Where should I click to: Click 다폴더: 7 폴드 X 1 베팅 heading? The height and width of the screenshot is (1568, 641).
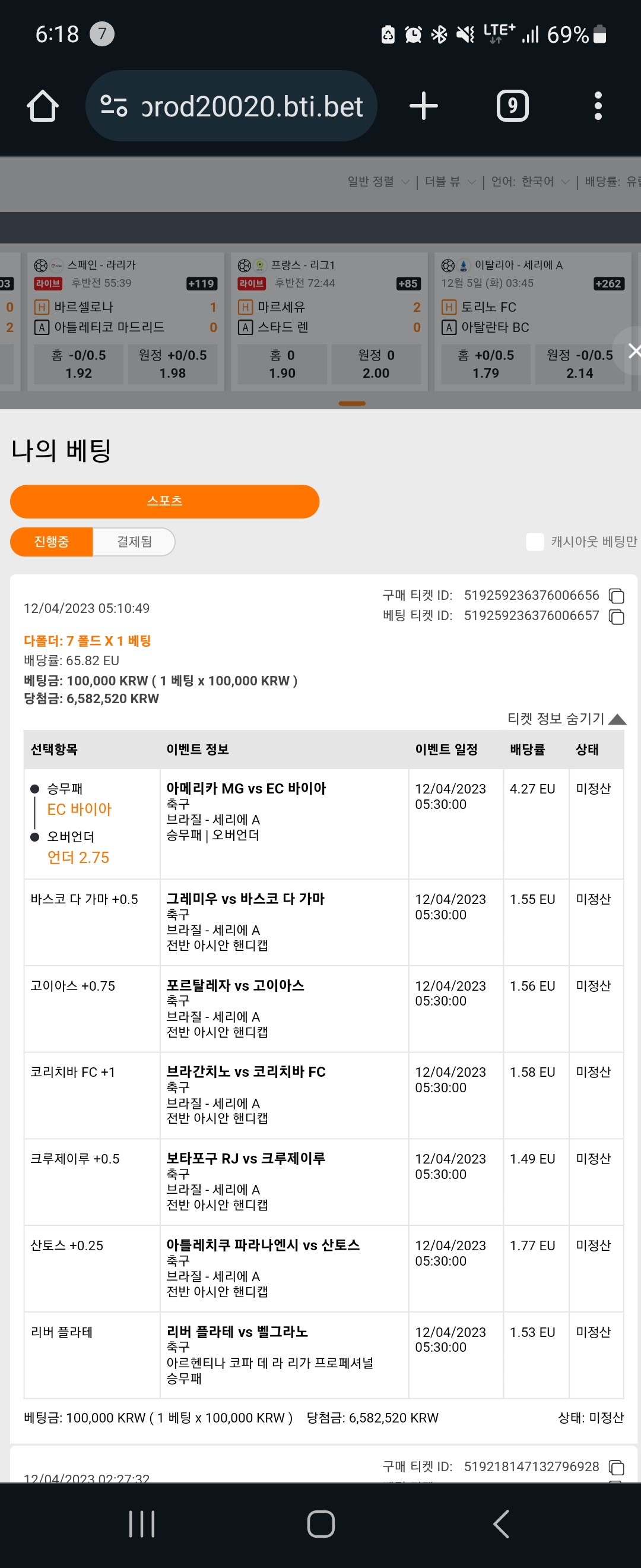pos(87,641)
